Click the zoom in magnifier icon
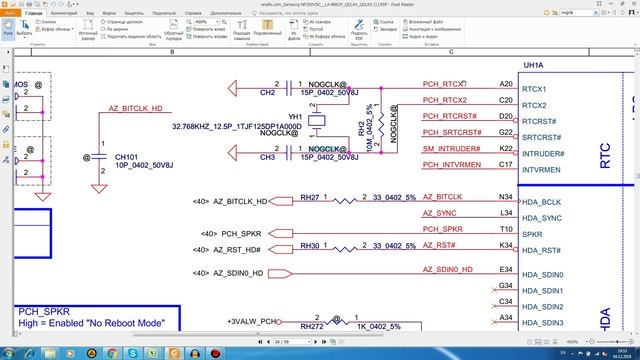Image resolution: width=640 pixels, height=360 pixels. tap(224, 22)
